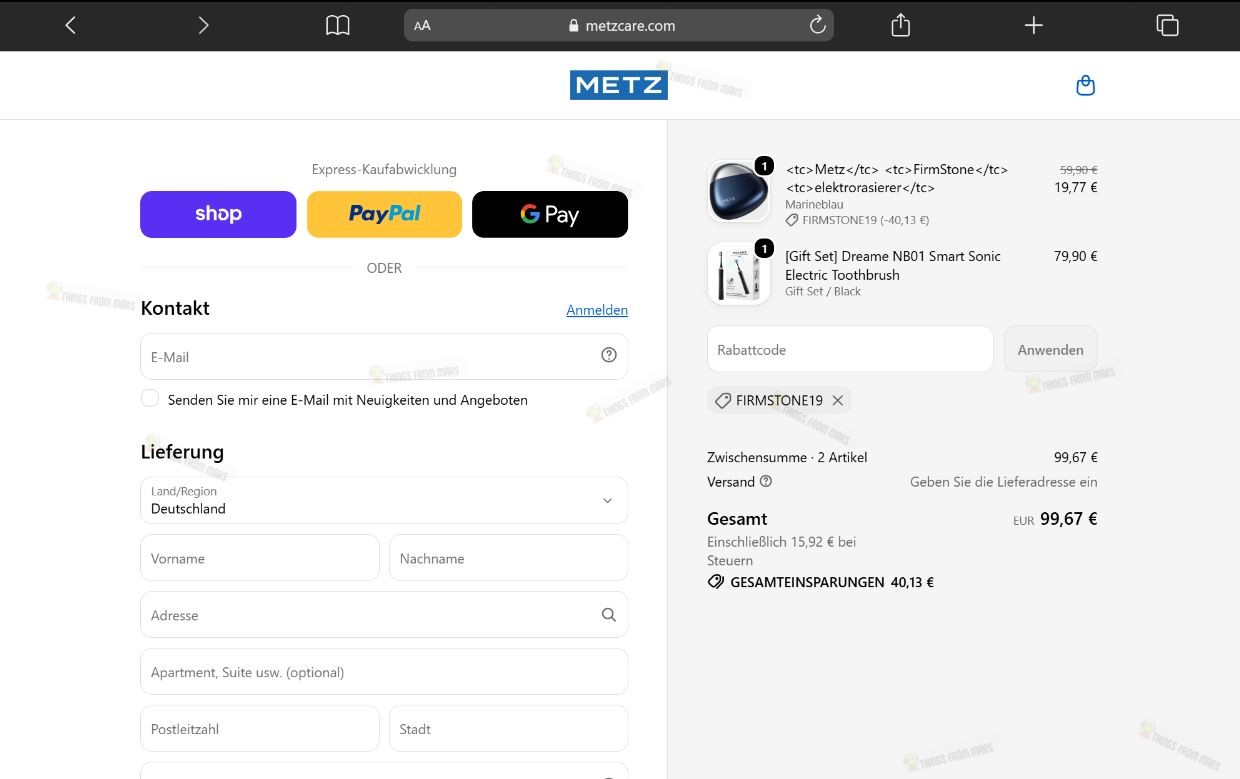The height and width of the screenshot is (779, 1240).
Task: Focus the Adresse field
Action: (x=384, y=615)
